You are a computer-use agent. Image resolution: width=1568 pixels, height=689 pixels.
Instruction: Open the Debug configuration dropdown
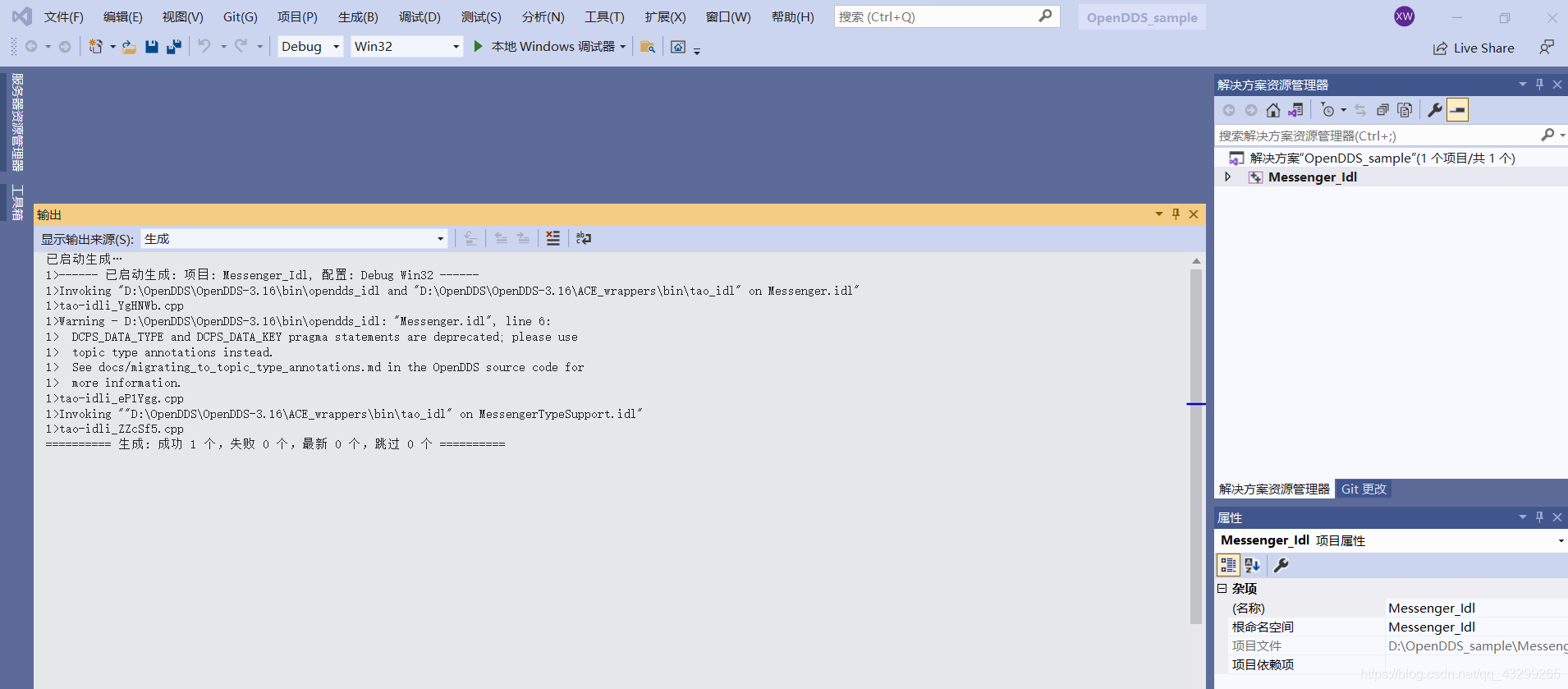click(310, 47)
